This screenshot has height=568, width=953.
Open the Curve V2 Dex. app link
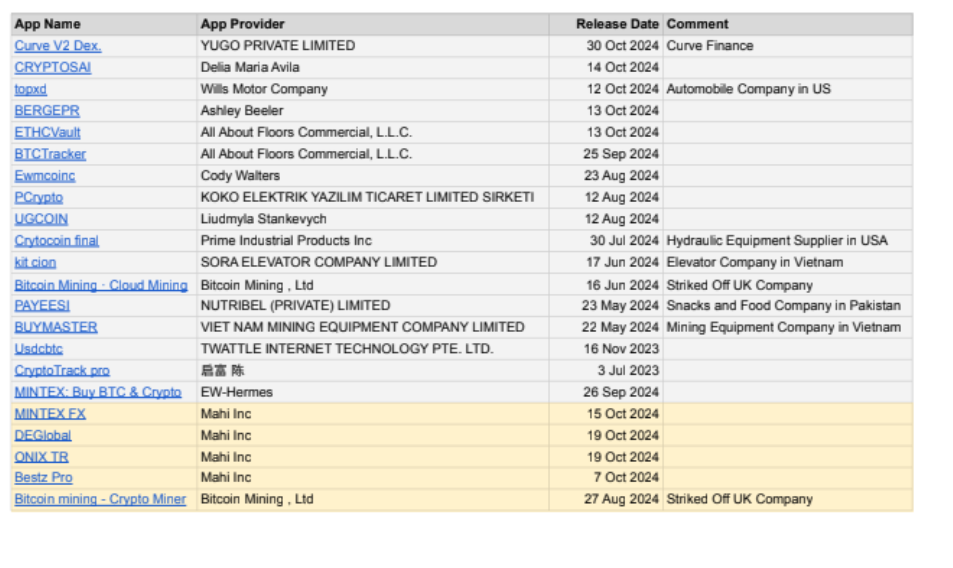tap(58, 46)
